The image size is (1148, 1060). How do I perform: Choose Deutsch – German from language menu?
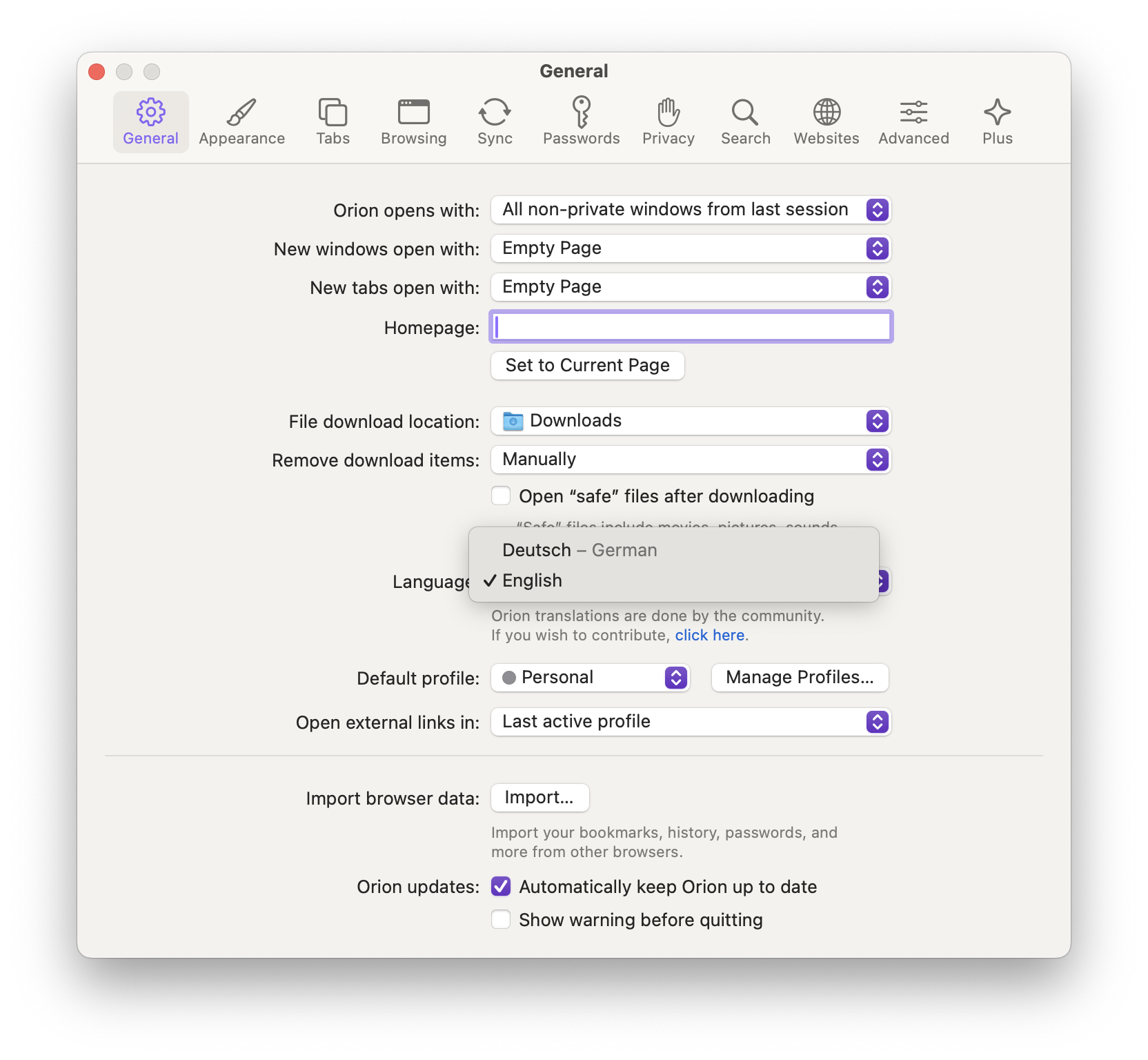(580, 550)
